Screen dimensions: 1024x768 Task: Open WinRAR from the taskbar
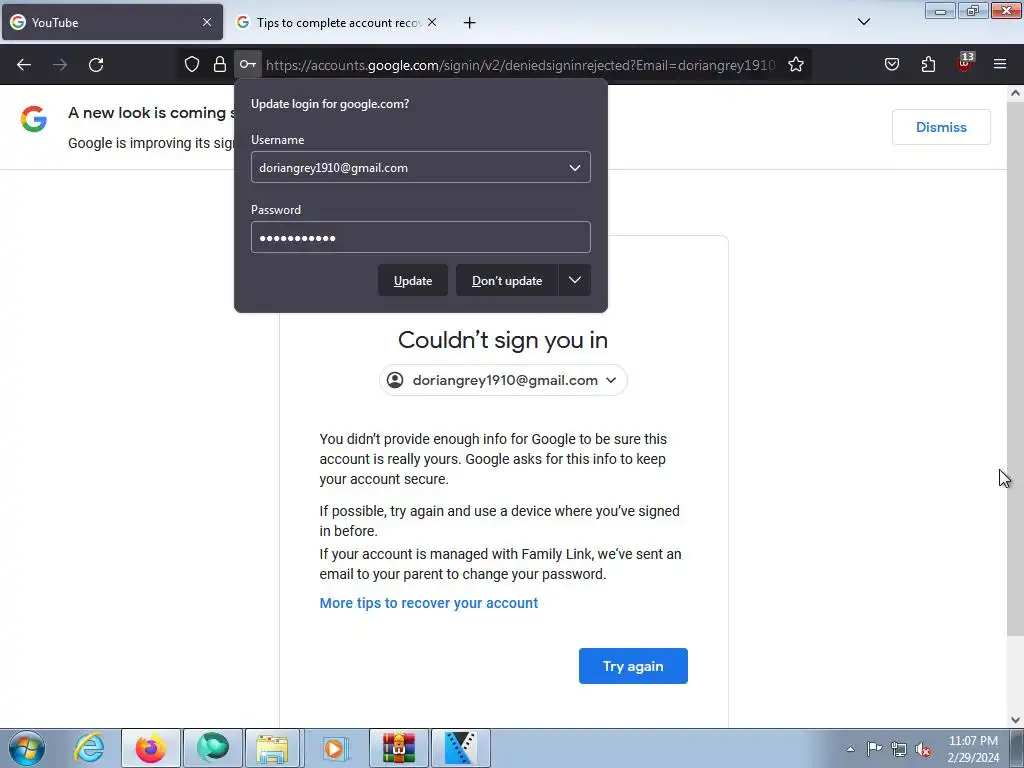click(398, 748)
